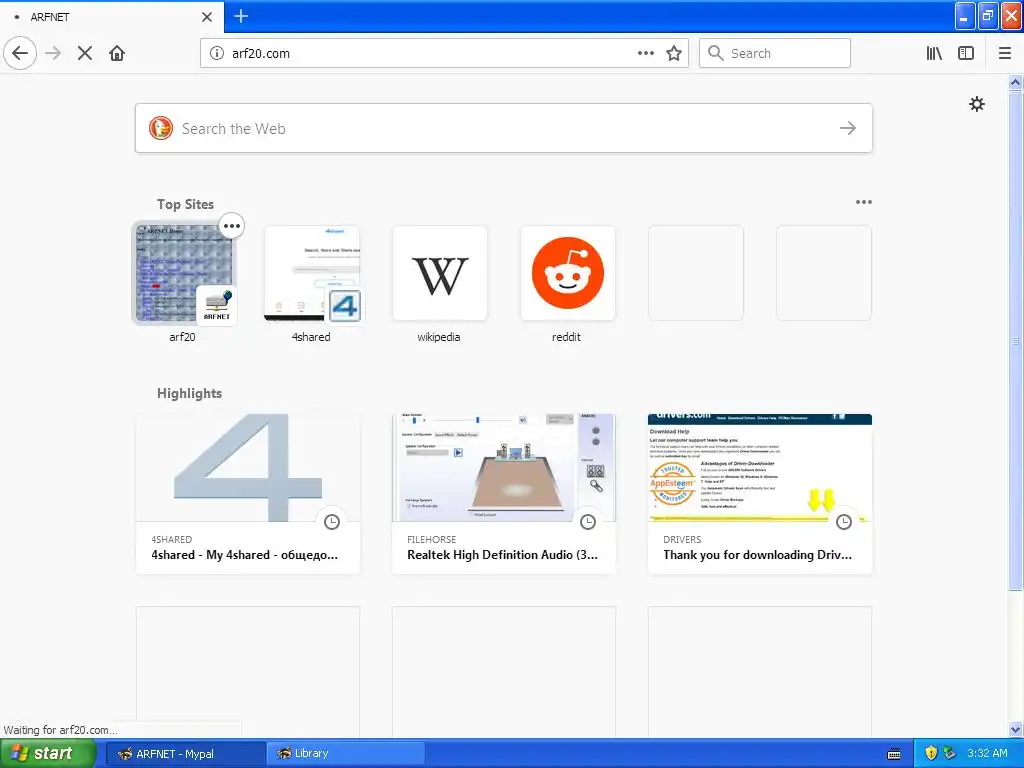Click the security shield tray icon
Image resolution: width=1024 pixels, height=768 pixels.
[x=931, y=753]
